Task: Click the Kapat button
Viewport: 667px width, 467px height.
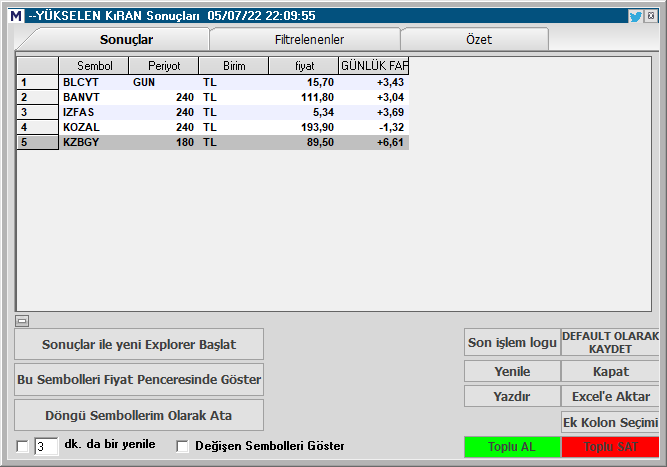Action: click(x=610, y=371)
